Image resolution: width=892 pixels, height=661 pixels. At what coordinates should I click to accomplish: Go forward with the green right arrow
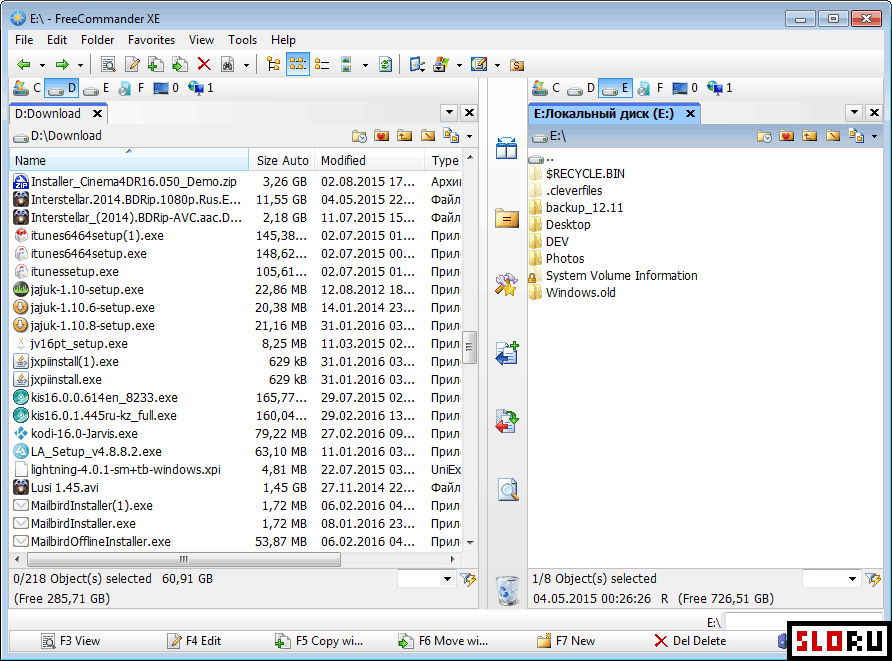[x=62, y=65]
